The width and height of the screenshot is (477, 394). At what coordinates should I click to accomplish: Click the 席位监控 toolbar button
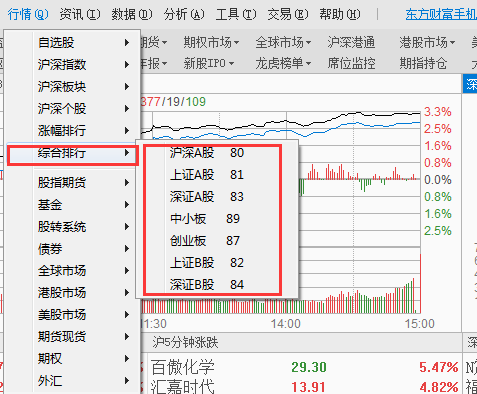click(x=351, y=63)
